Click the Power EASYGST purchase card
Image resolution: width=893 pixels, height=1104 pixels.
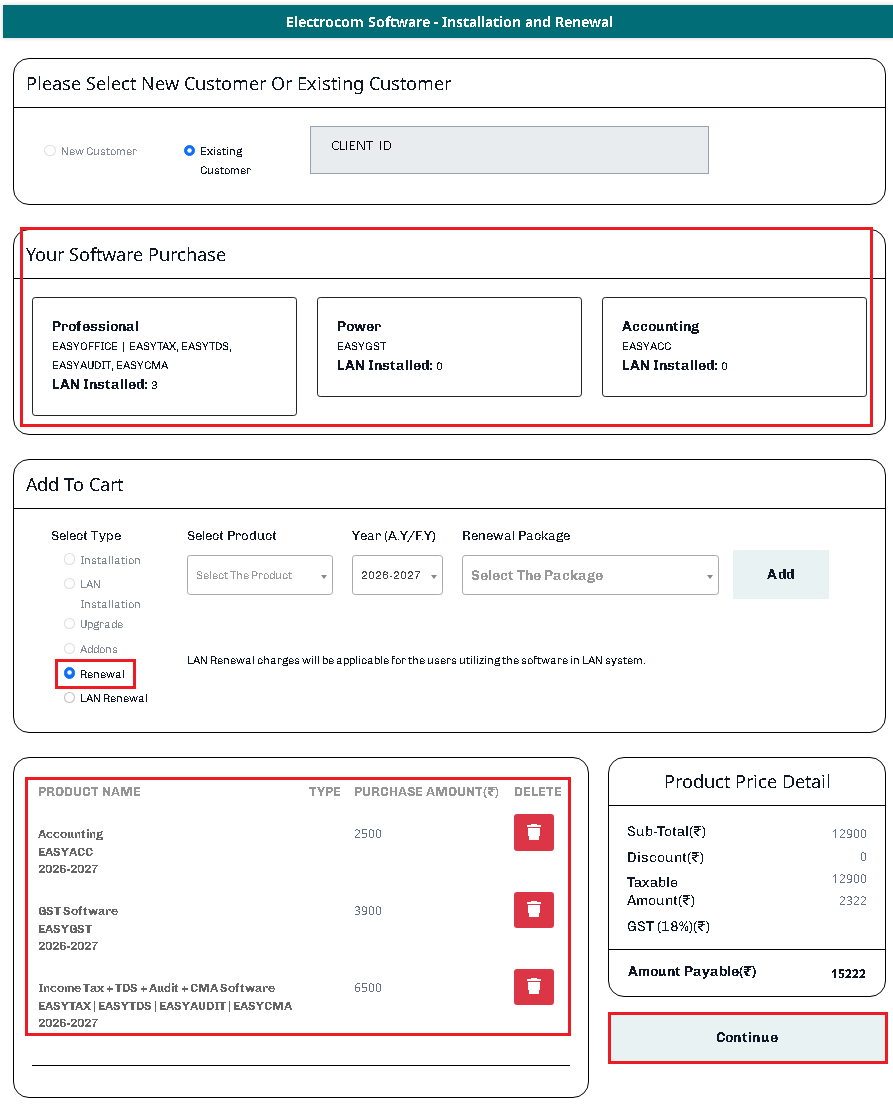(x=449, y=347)
